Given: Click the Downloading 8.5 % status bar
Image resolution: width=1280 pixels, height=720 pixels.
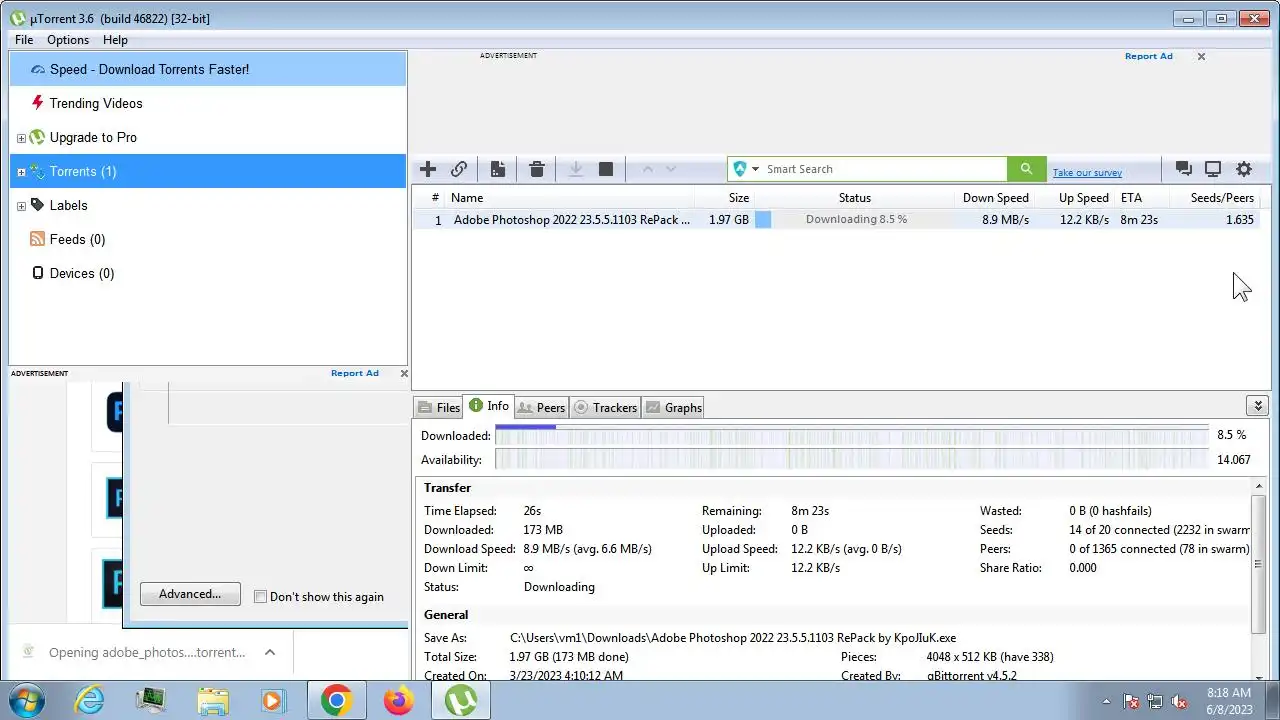Looking at the screenshot, I should click(855, 219).
